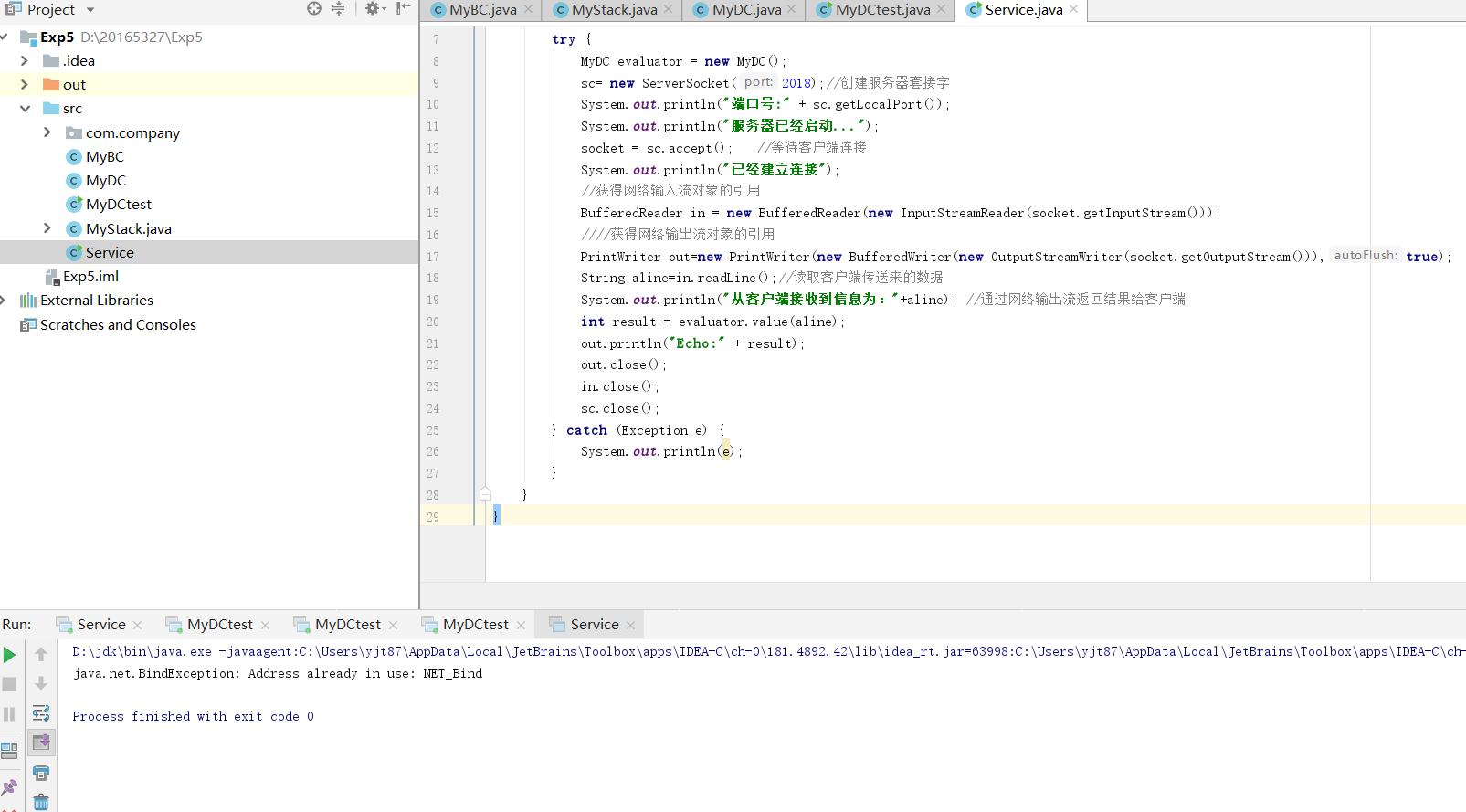Close the first Service run tab
Viewport: 1466px width, 812px height.
click(x=138, y=626)
